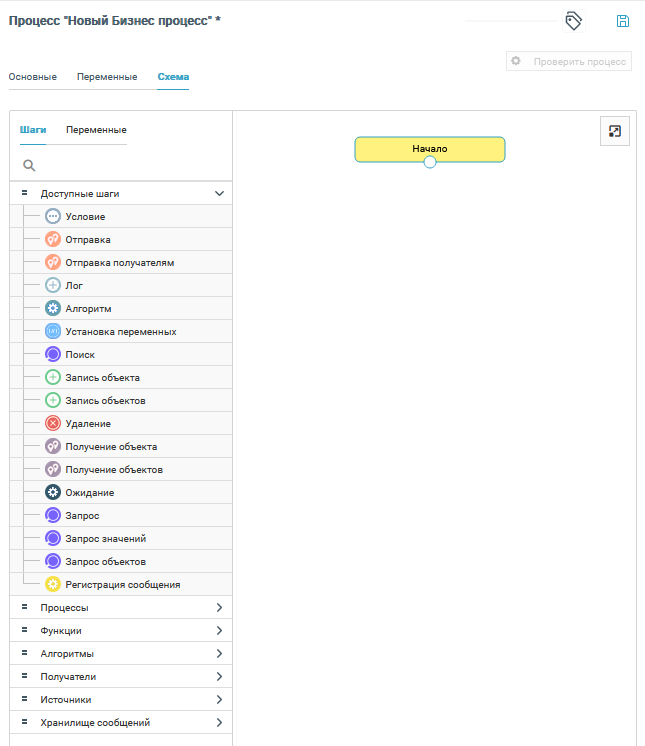Open the Переменные tab in side panel
Screen dimensions: 645x746
[96, 130]
